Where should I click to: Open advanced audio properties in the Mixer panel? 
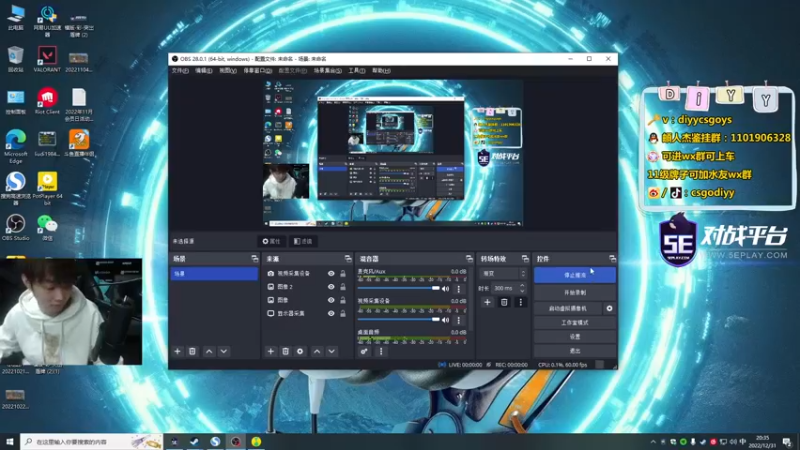click(364, 351)
